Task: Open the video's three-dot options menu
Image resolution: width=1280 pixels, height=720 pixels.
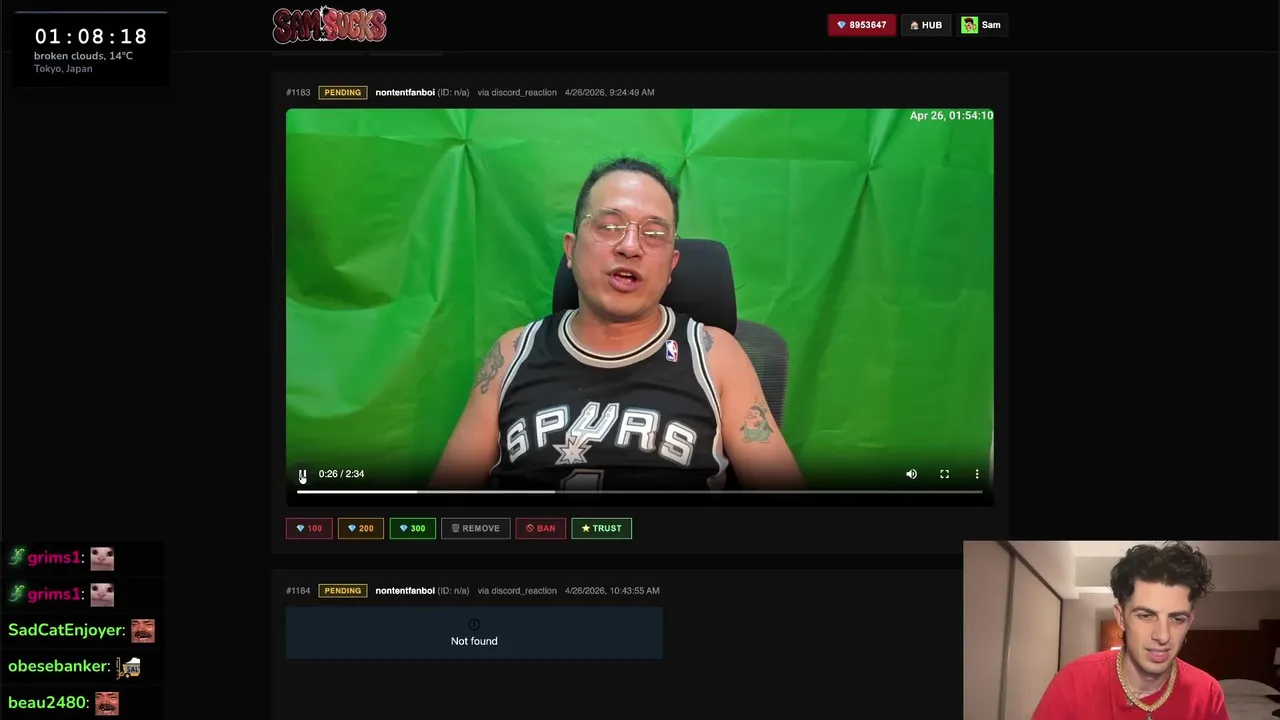Action: [x=977, y=474]
